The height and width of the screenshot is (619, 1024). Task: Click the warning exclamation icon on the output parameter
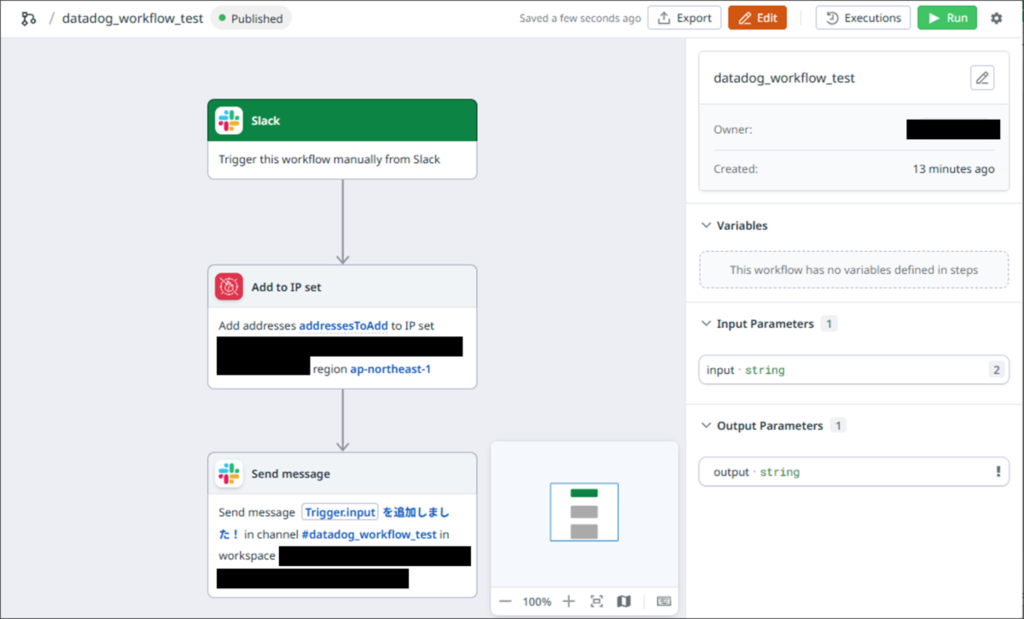tap(998, 471)
